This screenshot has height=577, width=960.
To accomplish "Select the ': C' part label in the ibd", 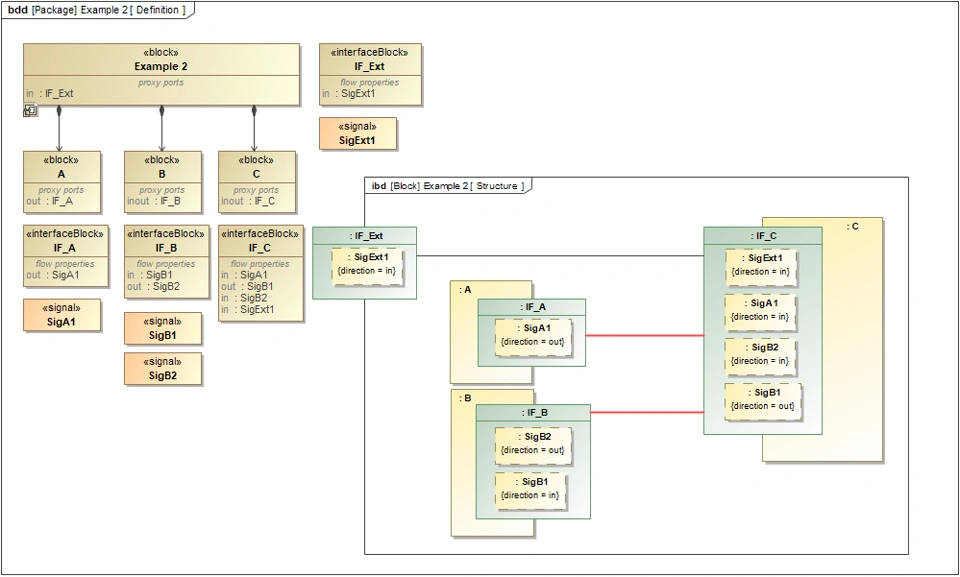I will pyautogui.click(x=852, y=227).
